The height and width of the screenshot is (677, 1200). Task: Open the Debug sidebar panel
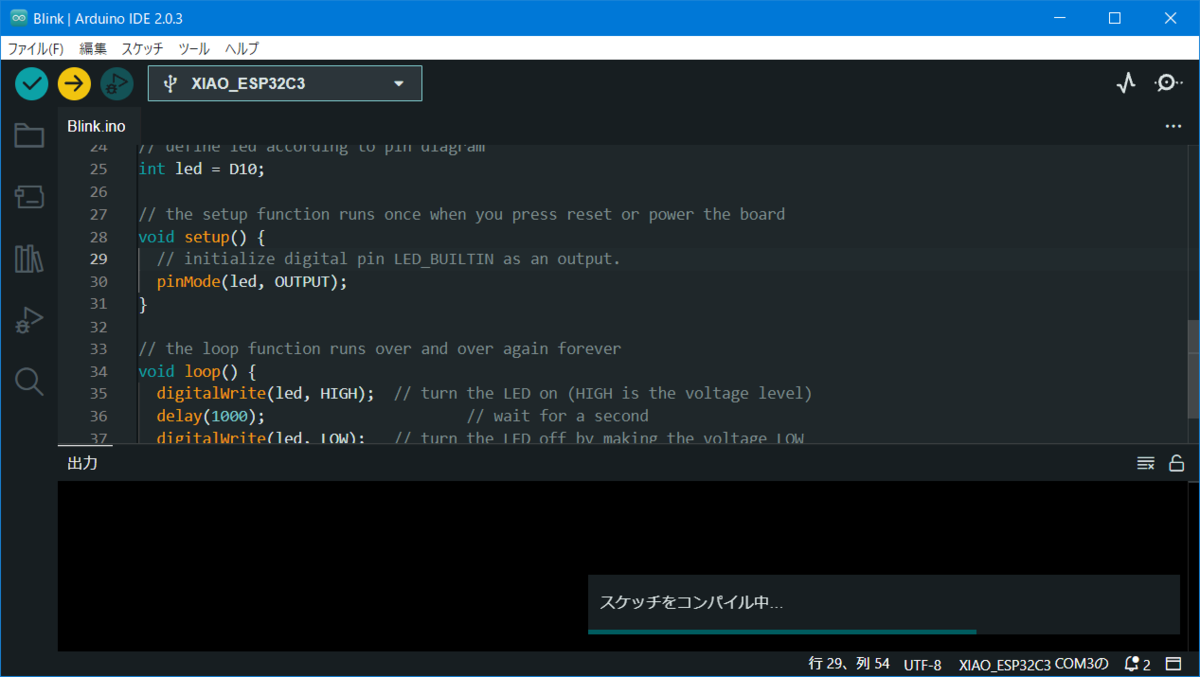pyautogui.click(x=29, y=320)
